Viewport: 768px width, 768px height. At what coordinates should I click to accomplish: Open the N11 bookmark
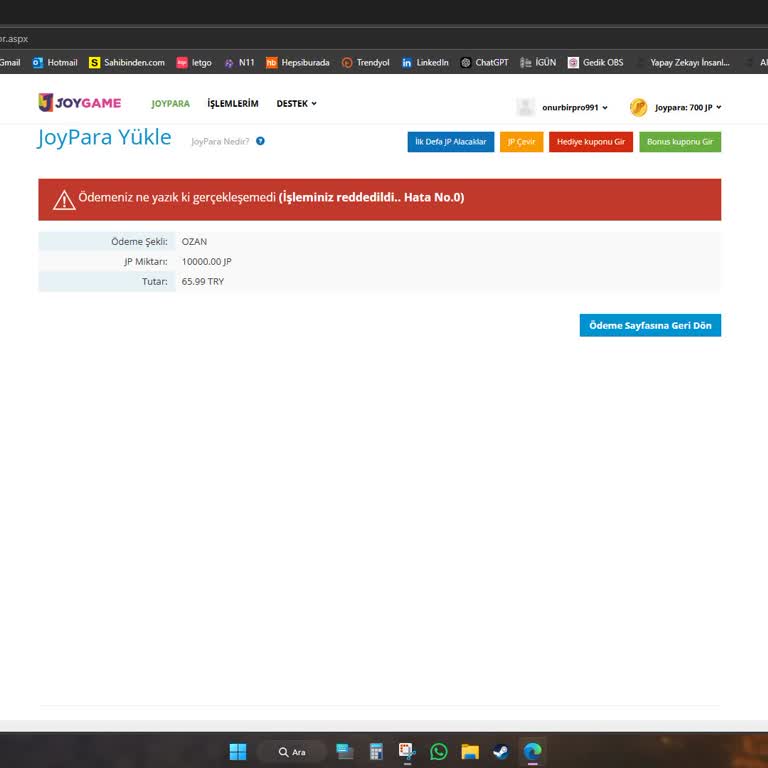(239, 63)
